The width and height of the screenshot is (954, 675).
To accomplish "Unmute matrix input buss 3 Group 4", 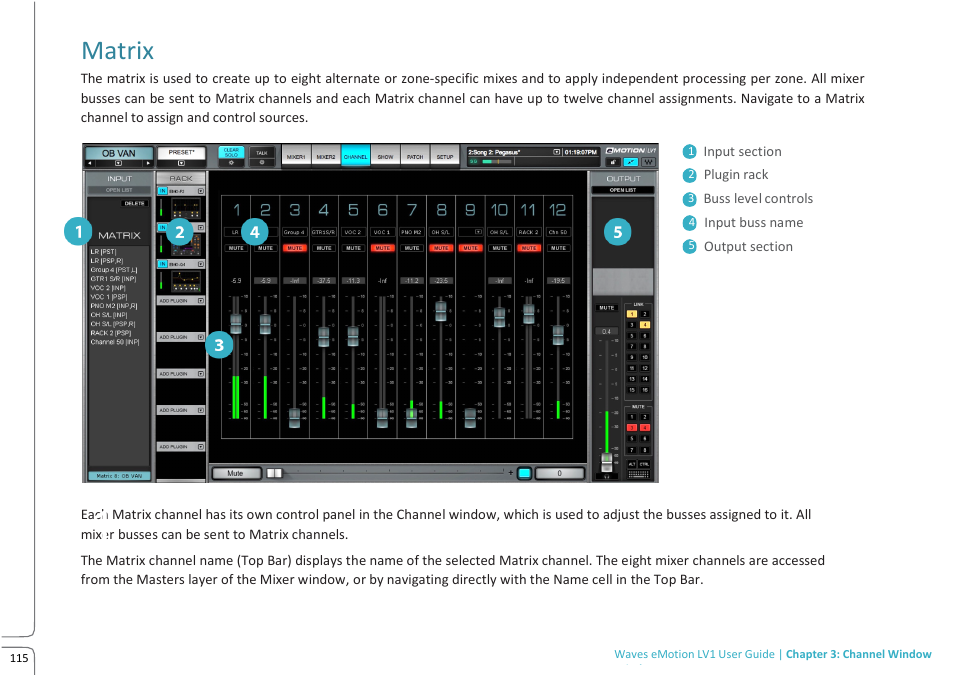I will pos(294,248).
